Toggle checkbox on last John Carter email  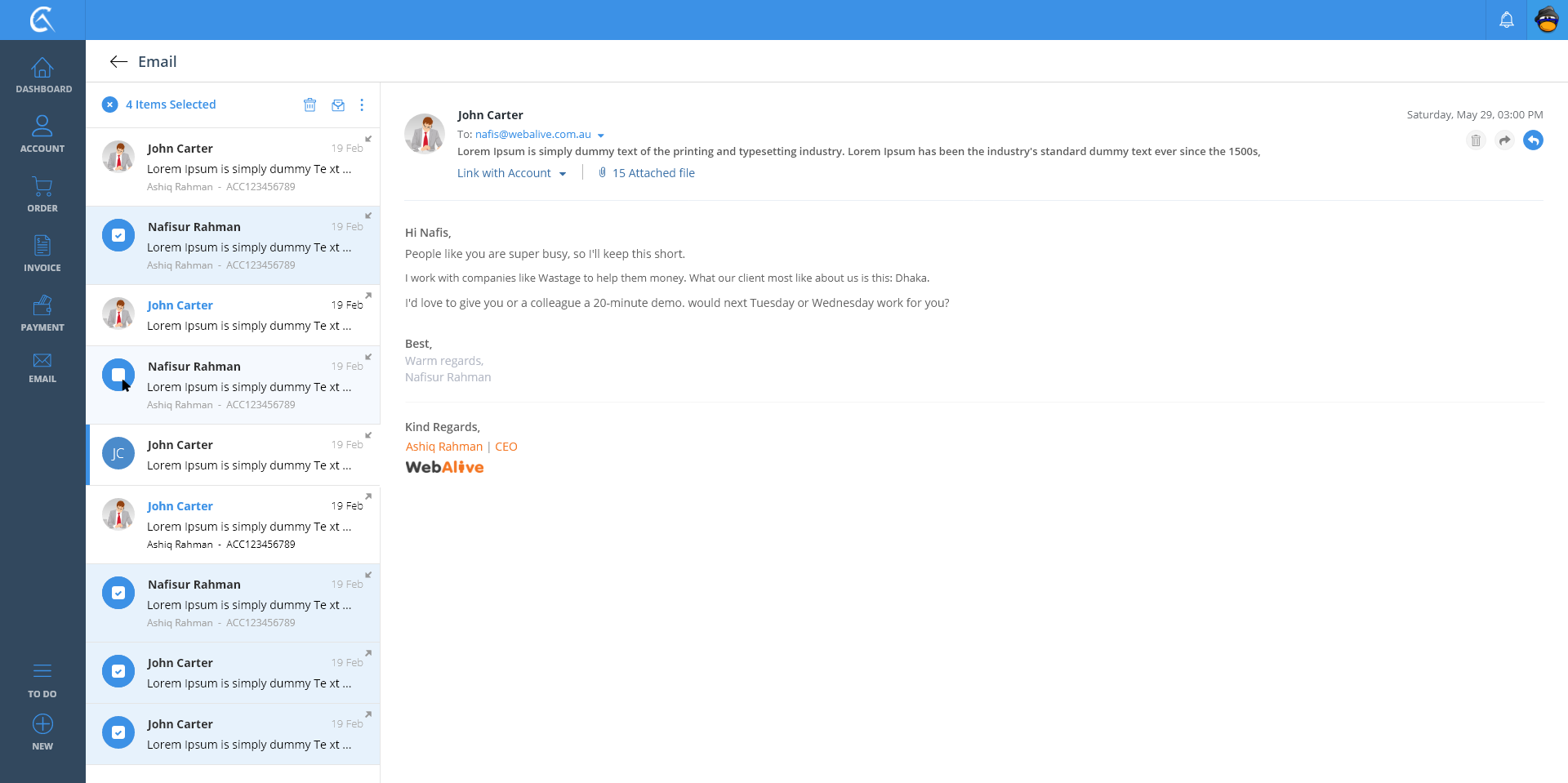(118, 732)
